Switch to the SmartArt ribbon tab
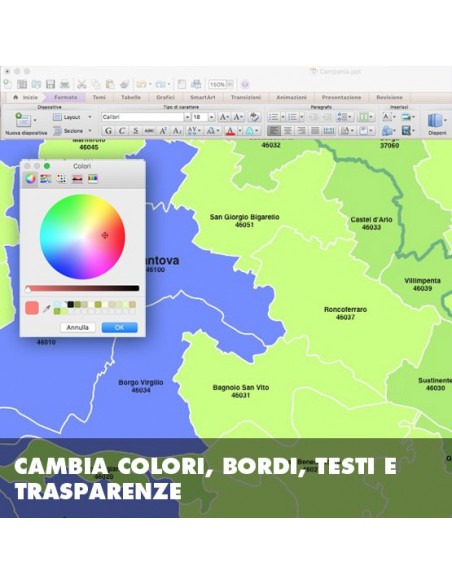The height and width of the screenshot is (584, 452). coord(203,97)
